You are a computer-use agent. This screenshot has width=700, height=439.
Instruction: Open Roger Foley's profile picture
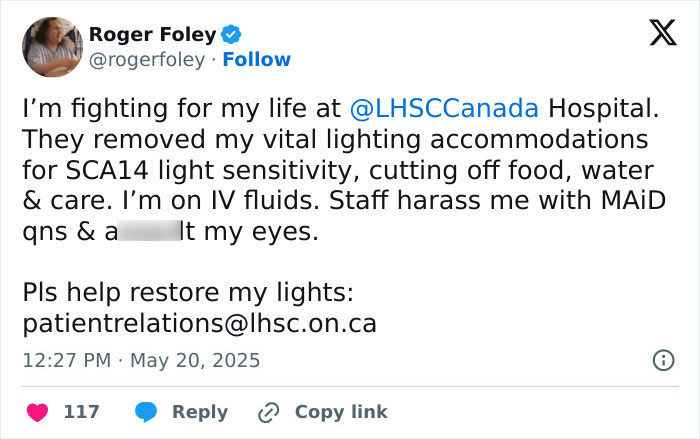pyautogui.click(x=50, y=47)
